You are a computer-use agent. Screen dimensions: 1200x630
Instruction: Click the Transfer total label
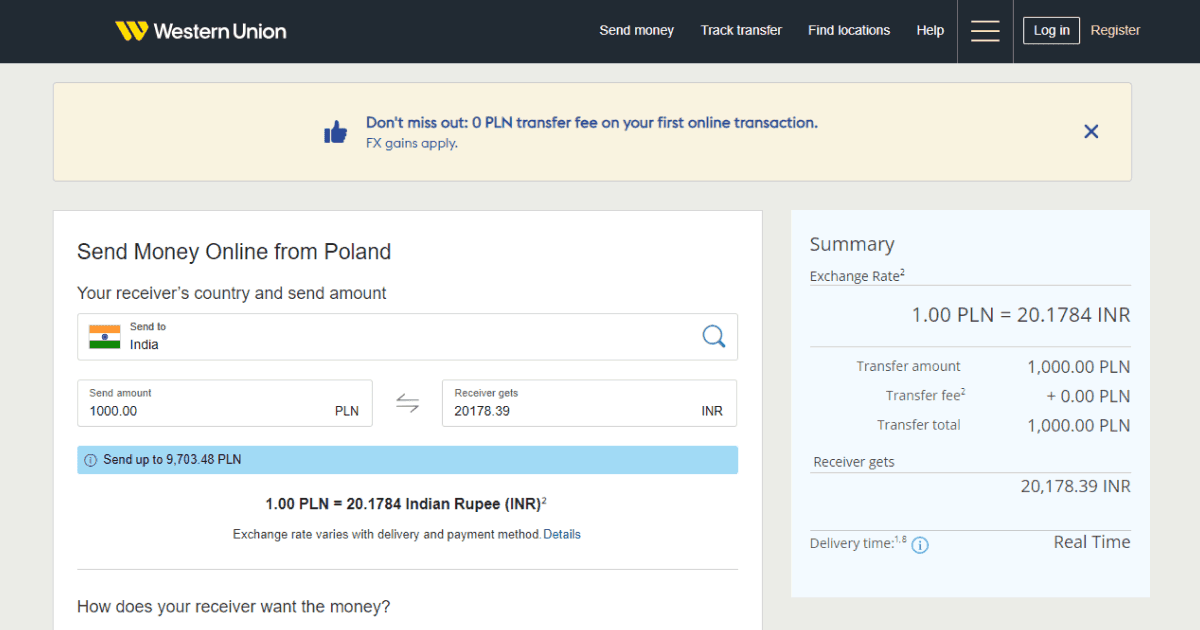[919, 425]
